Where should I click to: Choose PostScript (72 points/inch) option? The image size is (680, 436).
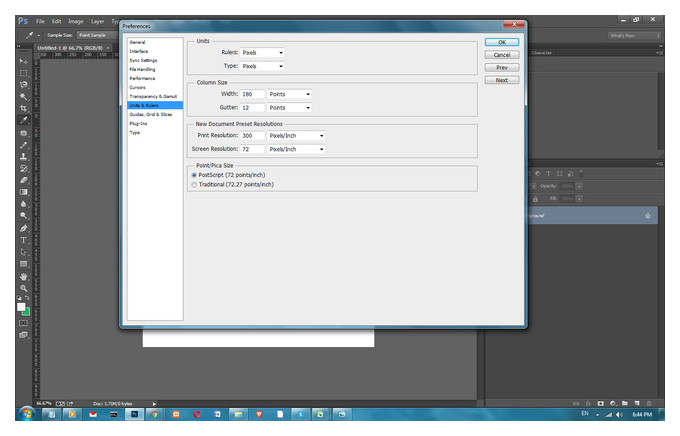pyautogui.click(x=229, y=175)
